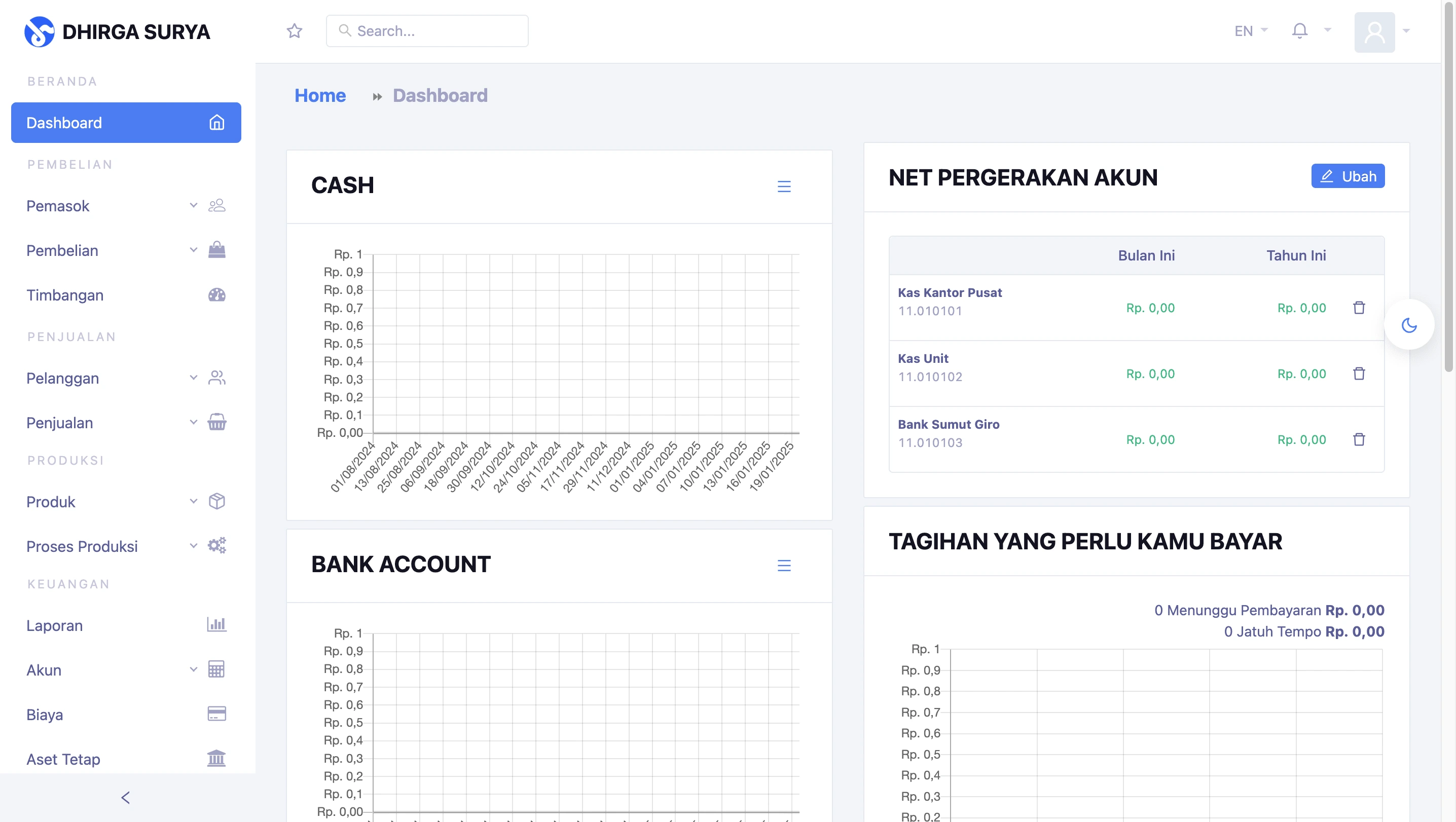Toggle dark mode with the moon button
Image resolution: width=1456 pixels, height=822 pixels.
point(1408,325)
